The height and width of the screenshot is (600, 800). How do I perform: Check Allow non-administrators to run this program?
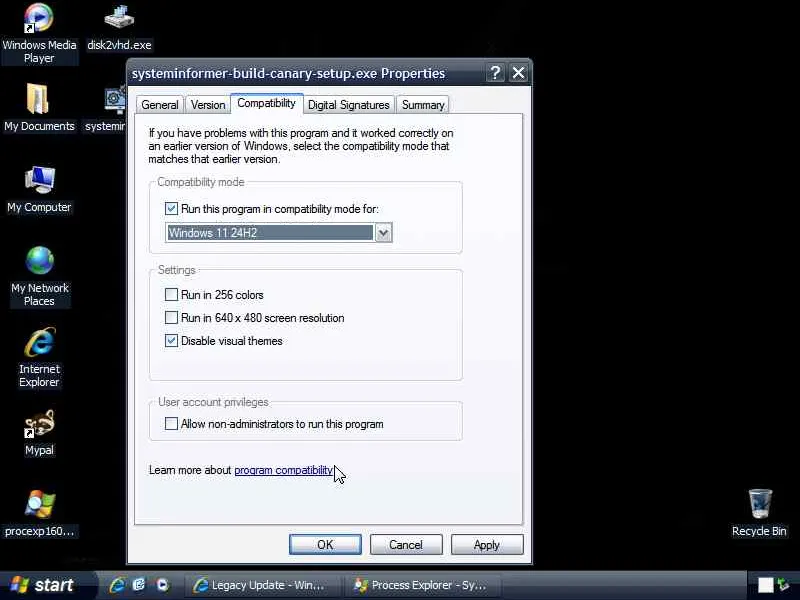click(x=171, y=423)
